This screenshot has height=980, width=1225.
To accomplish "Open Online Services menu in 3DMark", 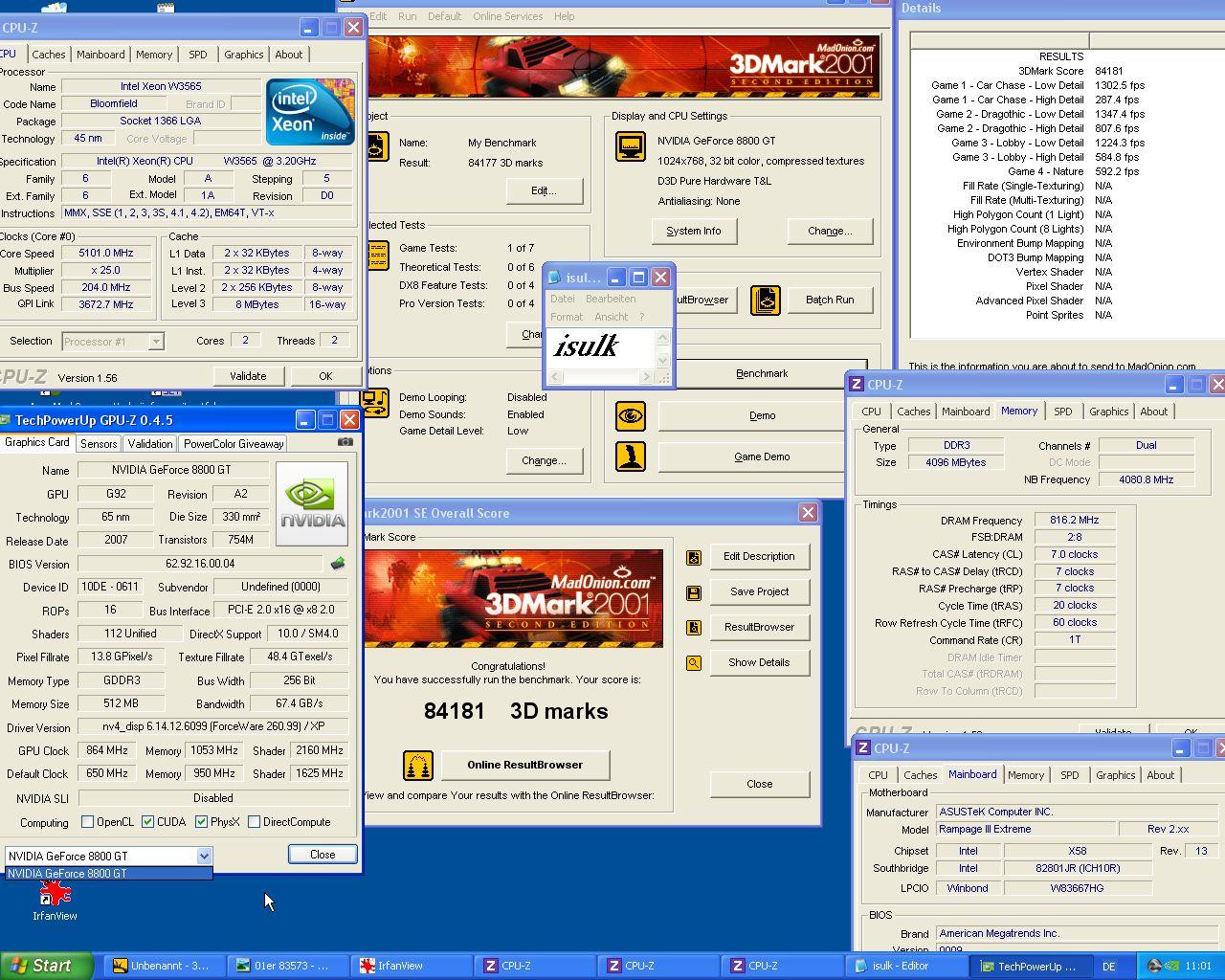I will pyautogui.click(x=507, y=16).
